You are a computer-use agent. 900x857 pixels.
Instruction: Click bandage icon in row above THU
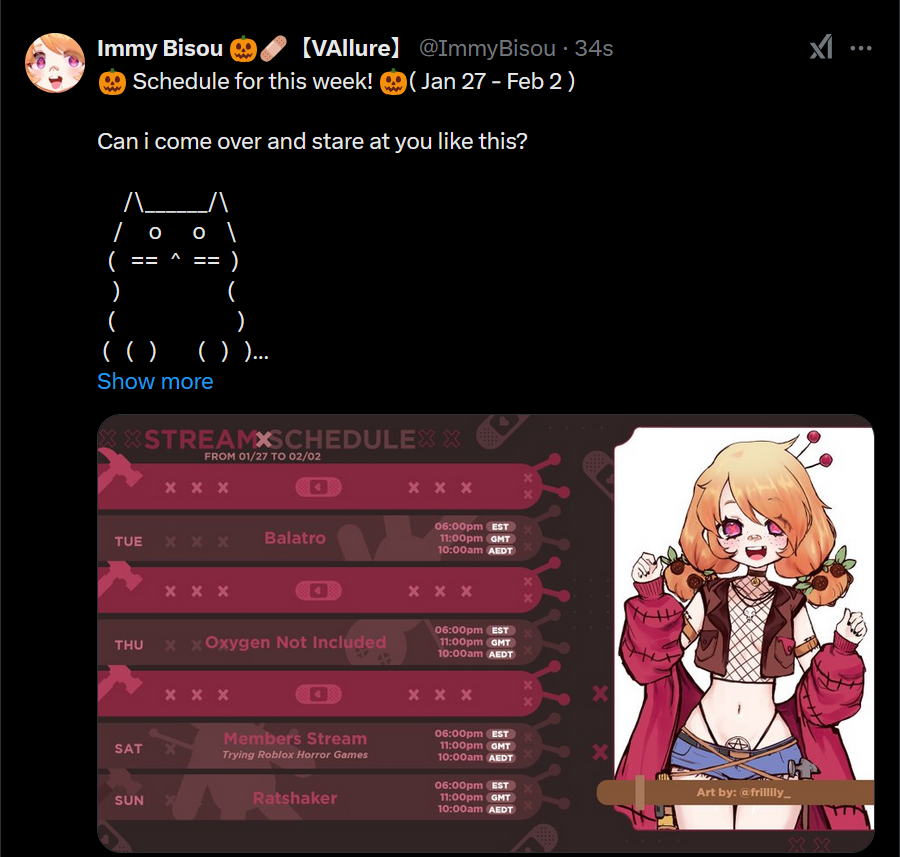319,591
